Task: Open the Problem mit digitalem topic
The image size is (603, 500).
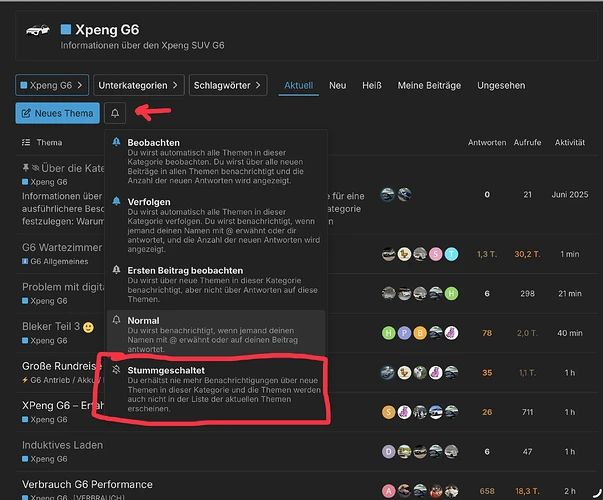Action: (x=63, y=287)
